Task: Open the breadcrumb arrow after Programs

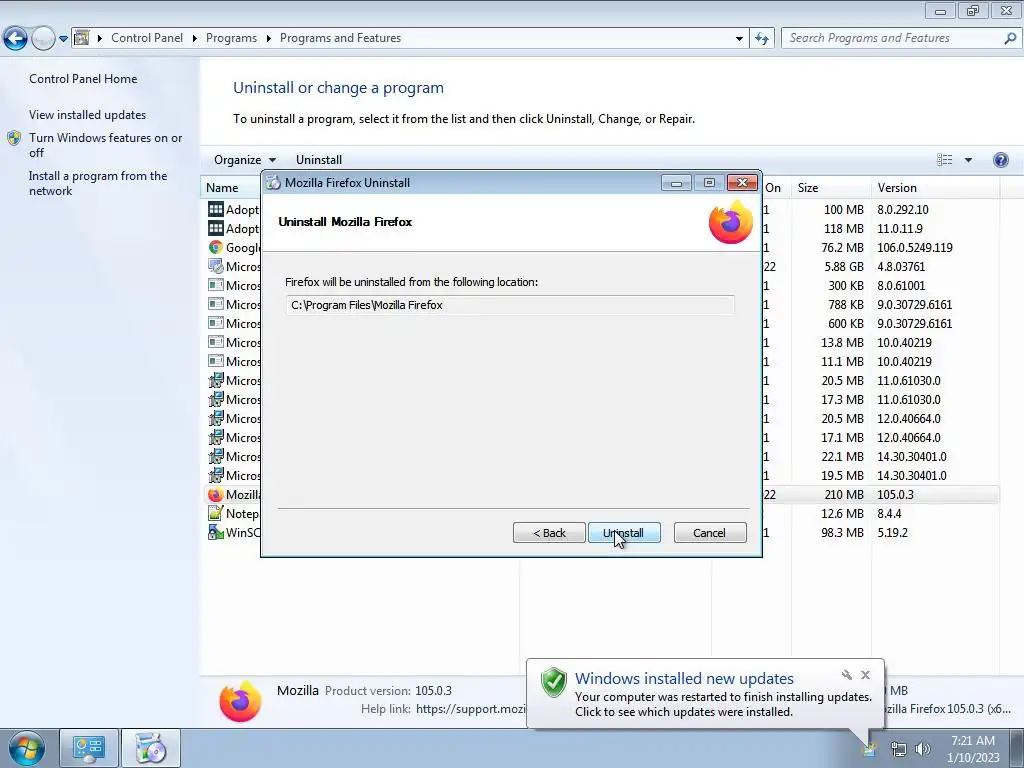Action: point(268,39)
